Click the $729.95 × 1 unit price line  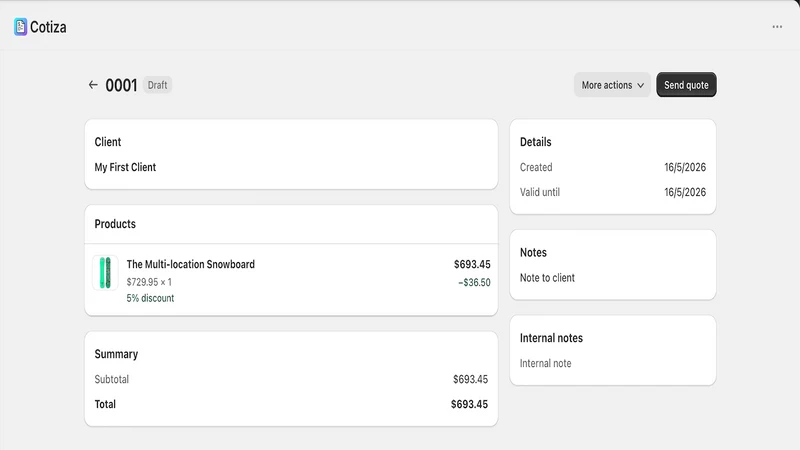(149, 282)
